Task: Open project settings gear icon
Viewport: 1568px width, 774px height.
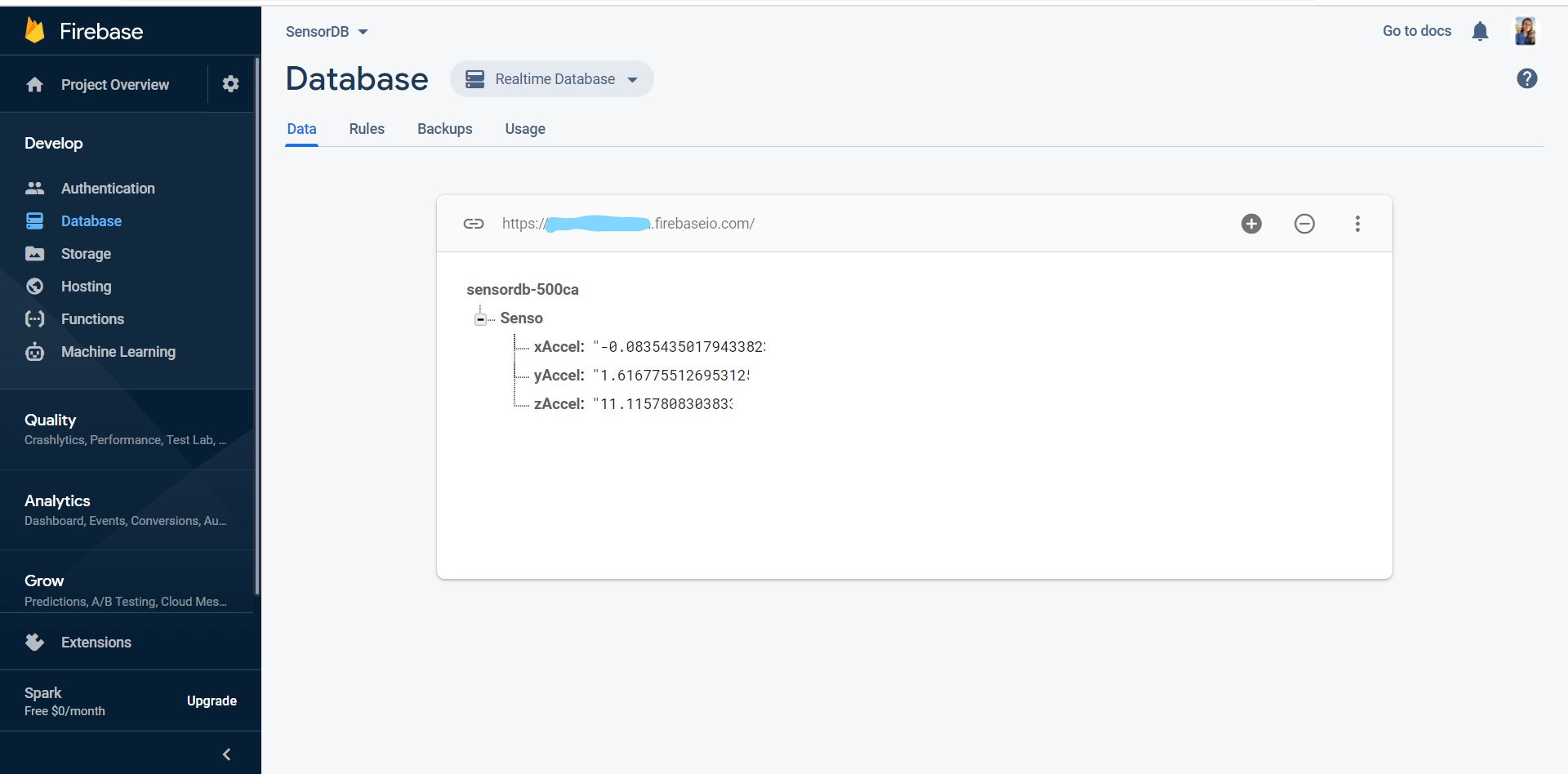Action: [231, 83]
